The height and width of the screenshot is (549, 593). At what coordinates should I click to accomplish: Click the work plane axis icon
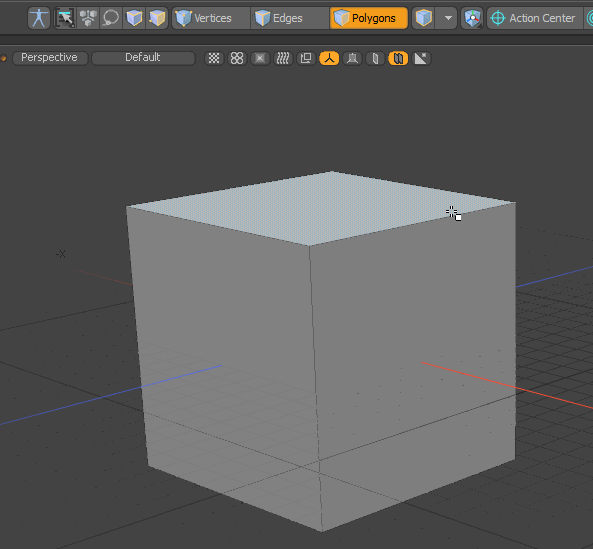(x=472, y=18)
